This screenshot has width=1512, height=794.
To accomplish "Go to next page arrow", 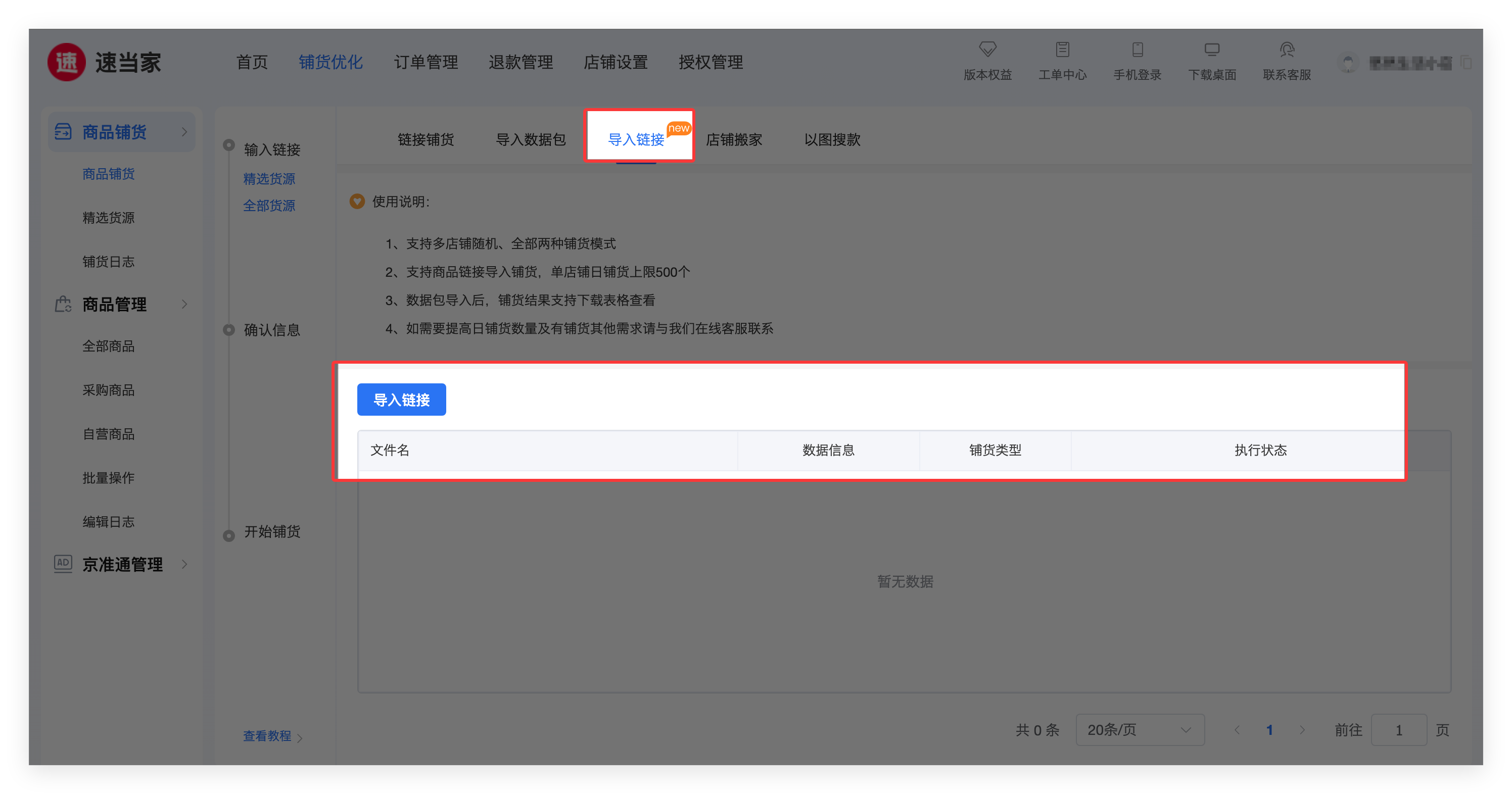I will tap(1302, 729).
